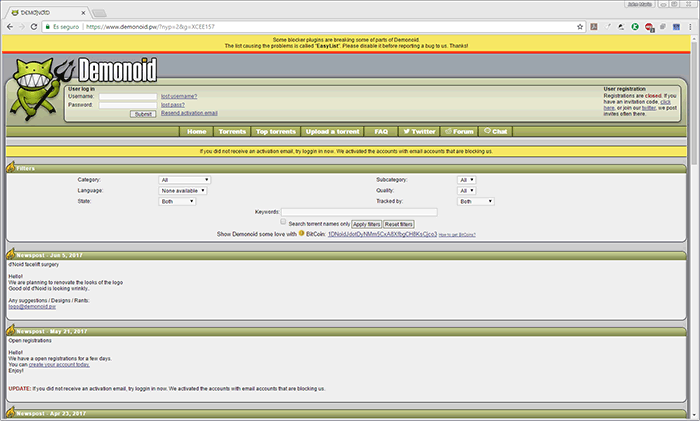700x421 pixels.
Task: Click the 'Open registrations' news headline
Action: [30, 341]
